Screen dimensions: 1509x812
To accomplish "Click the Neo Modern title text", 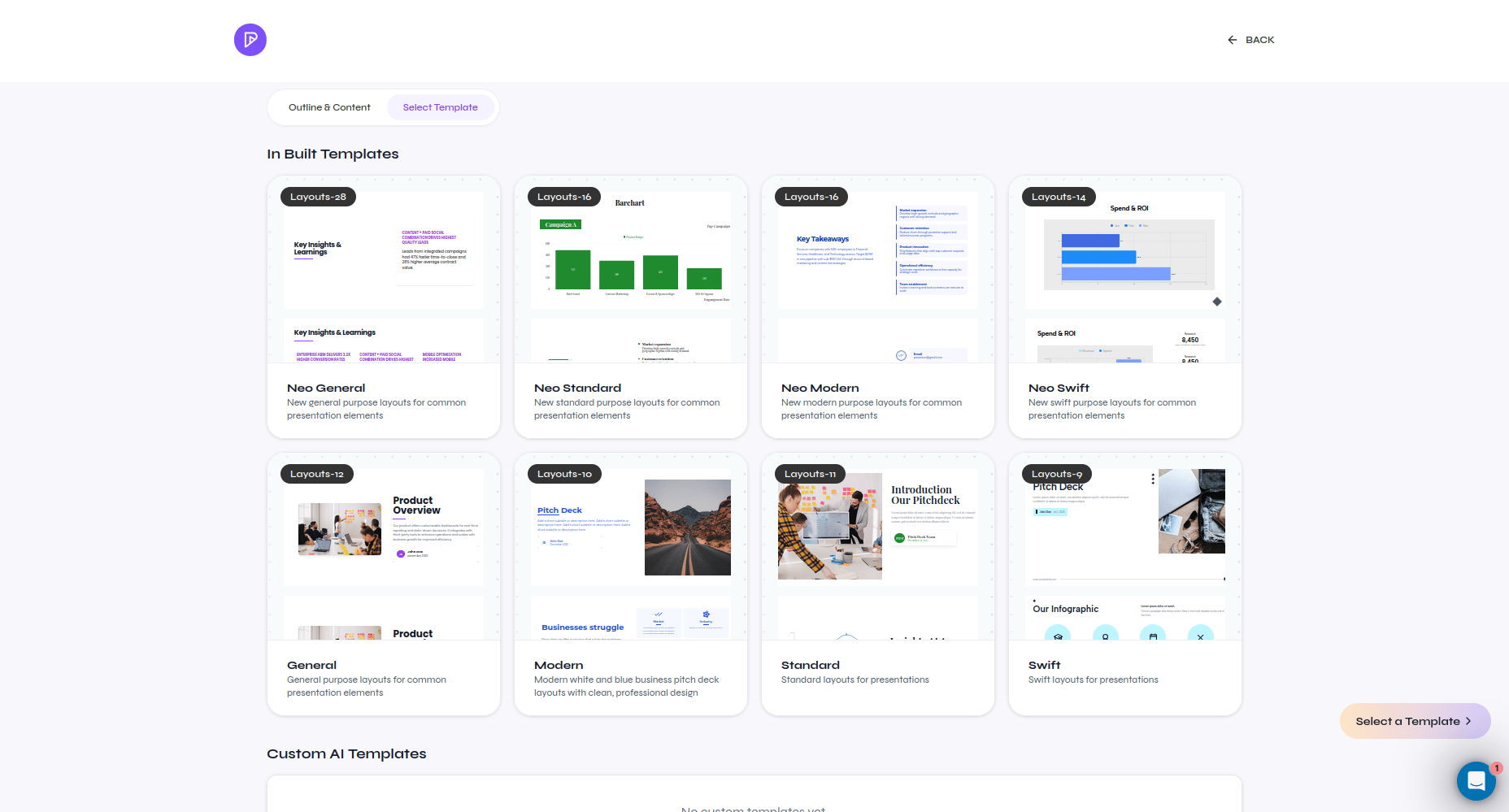I will [820, 389].
